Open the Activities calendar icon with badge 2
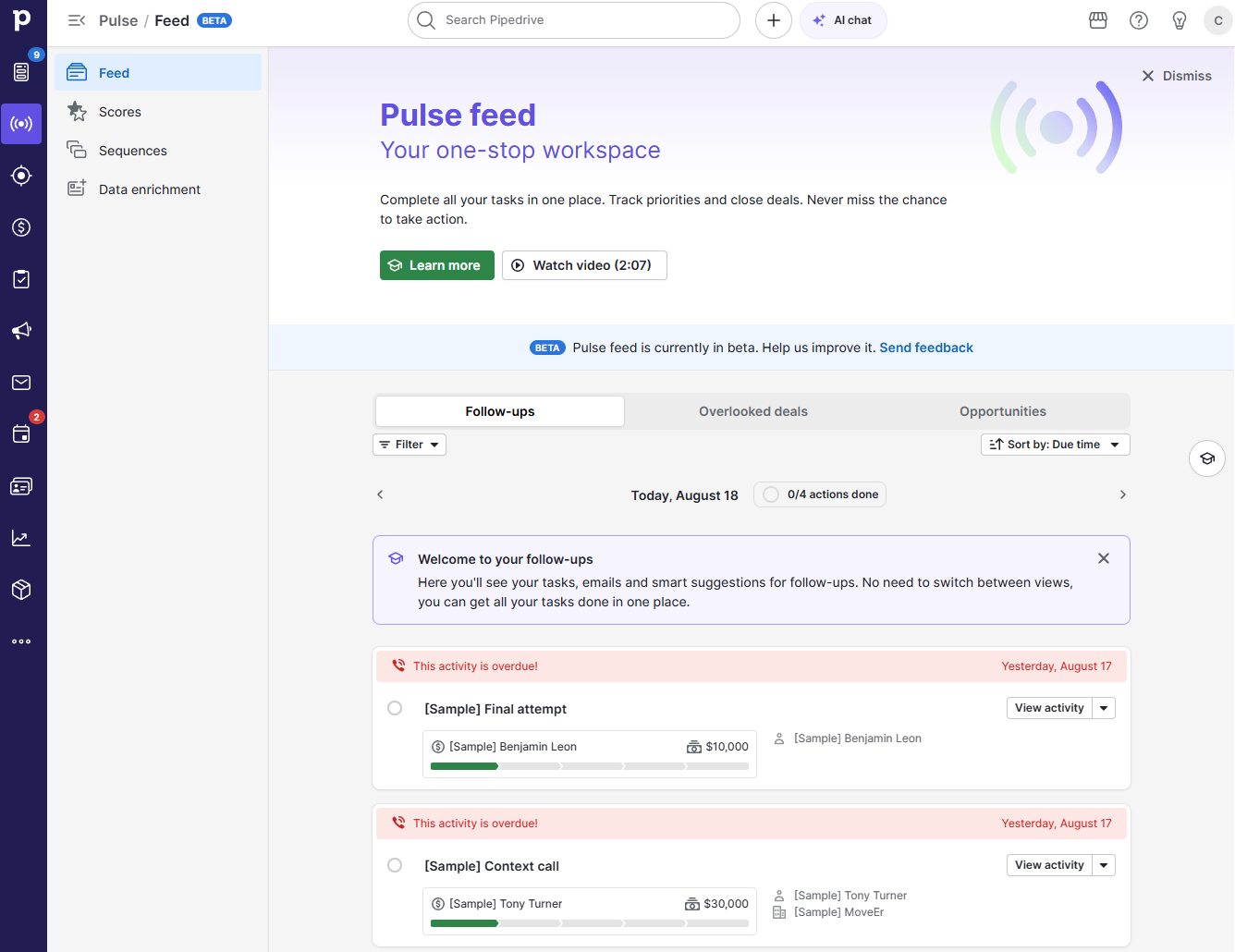The image size is (1235, 952). coord(21,433)
